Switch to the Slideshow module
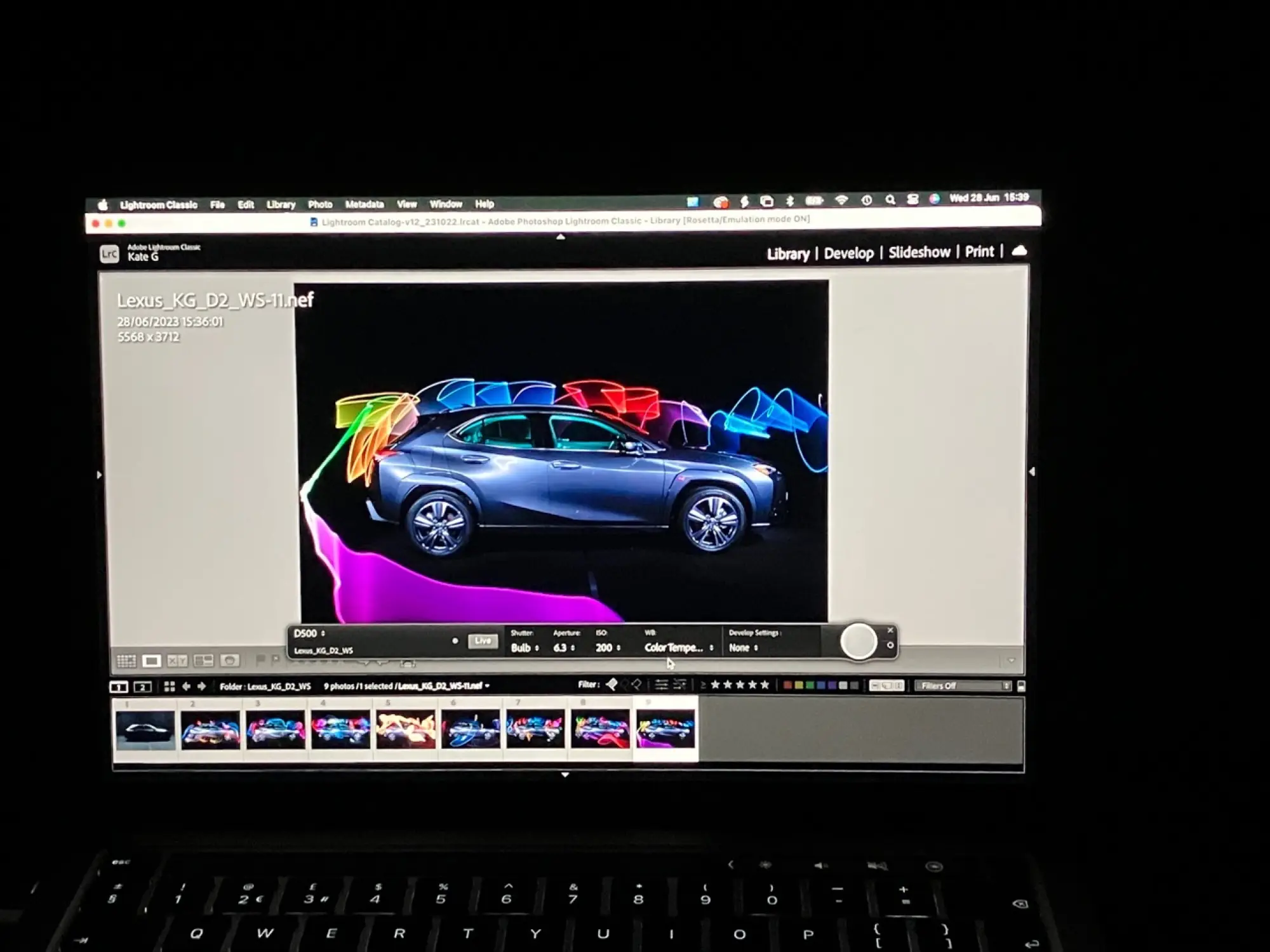The image size is (1270, 952). pos(919,252)
